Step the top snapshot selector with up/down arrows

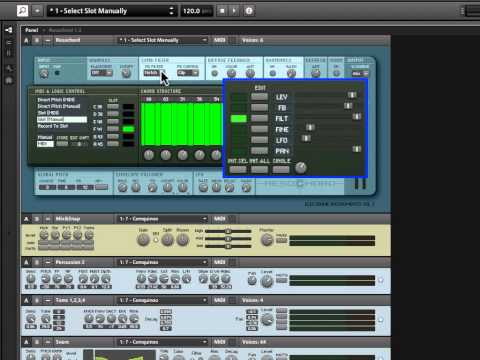tap(171, 11)
